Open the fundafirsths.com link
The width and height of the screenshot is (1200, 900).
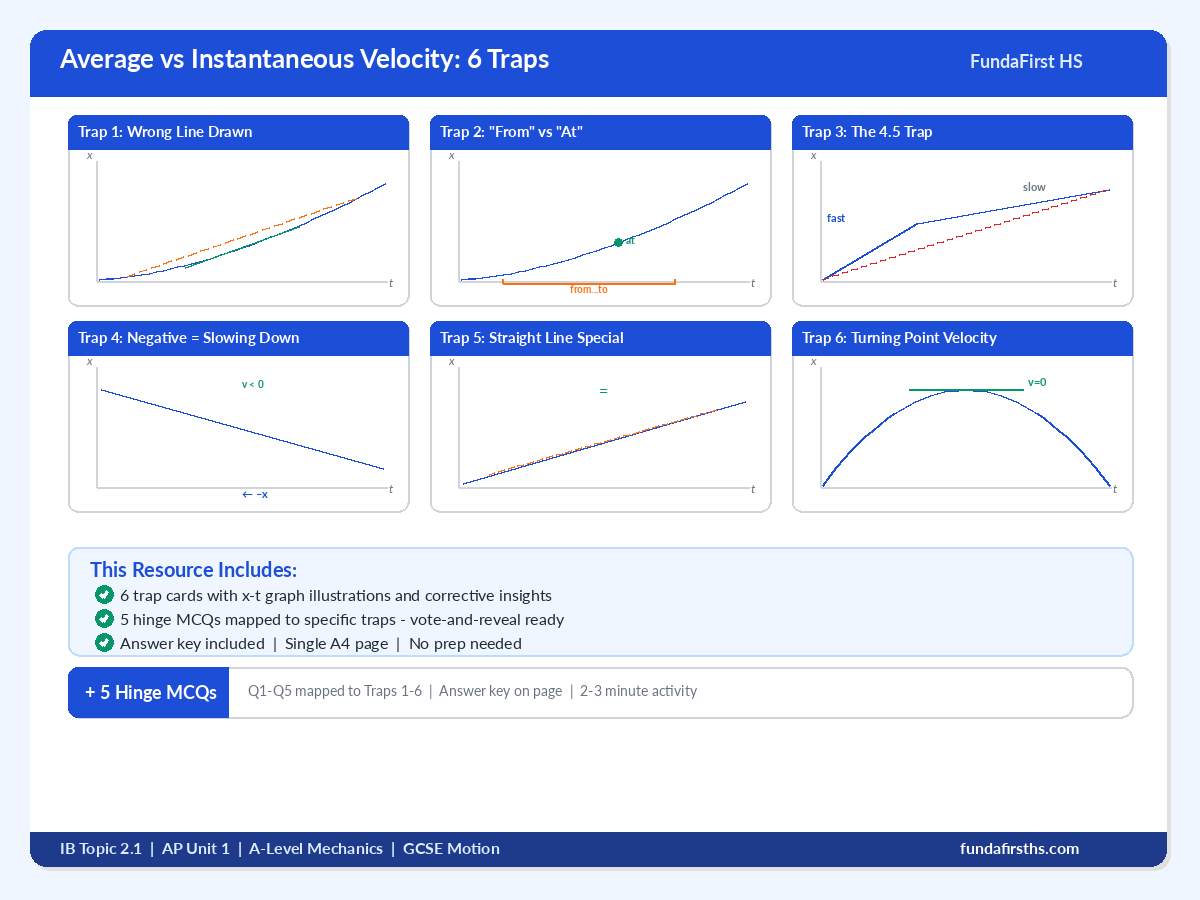click(x=1019, y=849)
